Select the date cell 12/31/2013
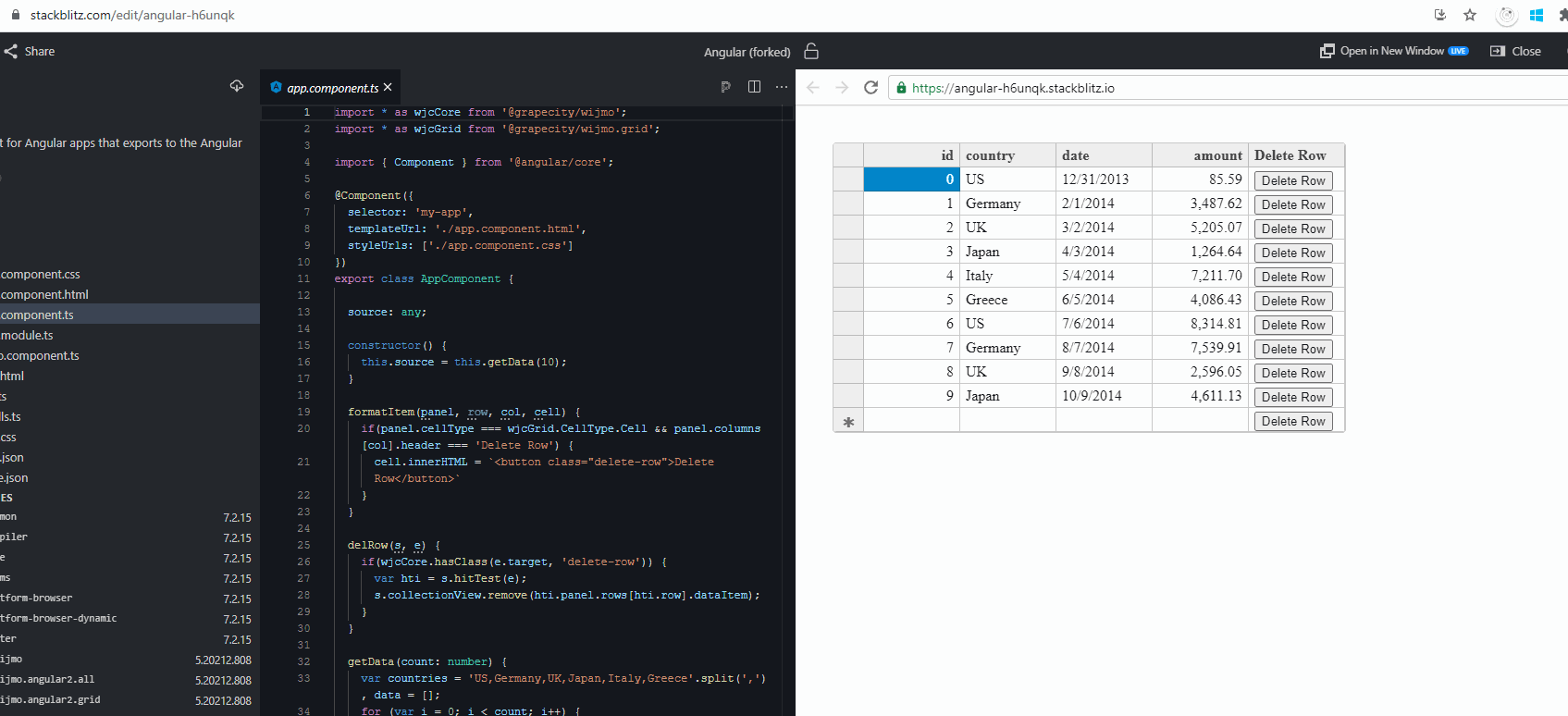Viewport: 1568px width, 716px height. point(1104,179)
